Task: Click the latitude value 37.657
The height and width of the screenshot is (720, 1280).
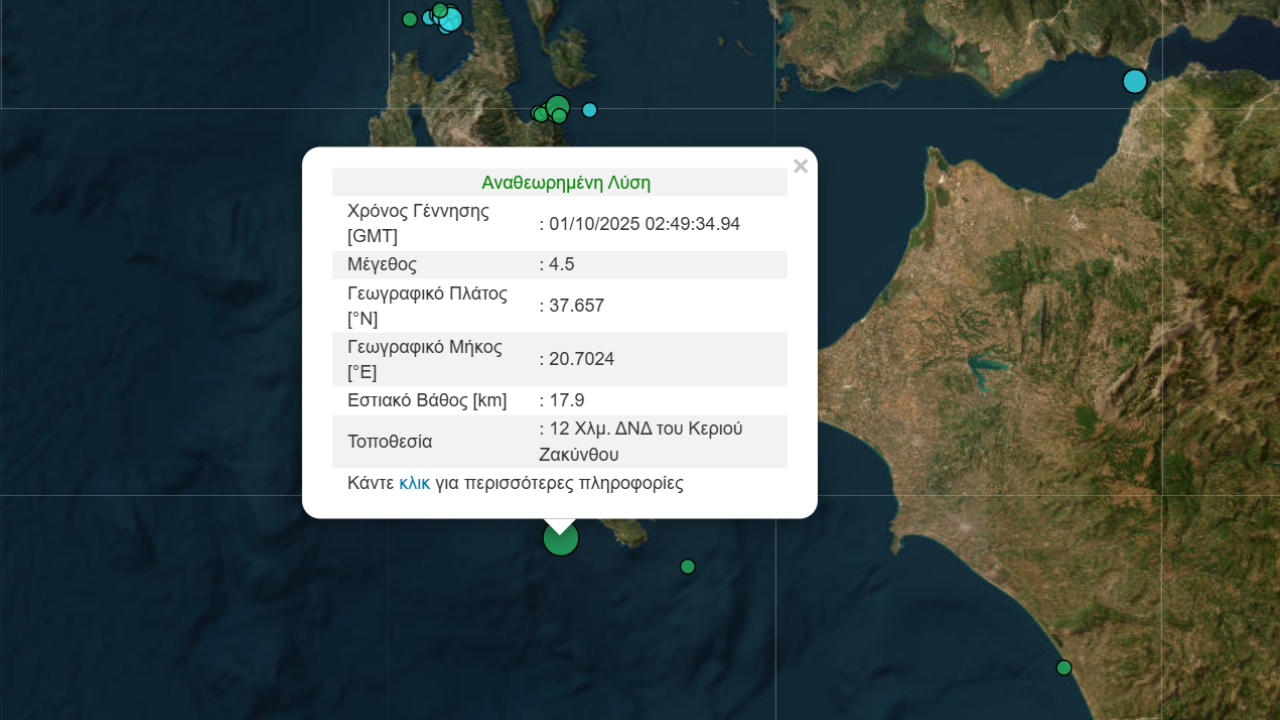Action: coord(575,306)
